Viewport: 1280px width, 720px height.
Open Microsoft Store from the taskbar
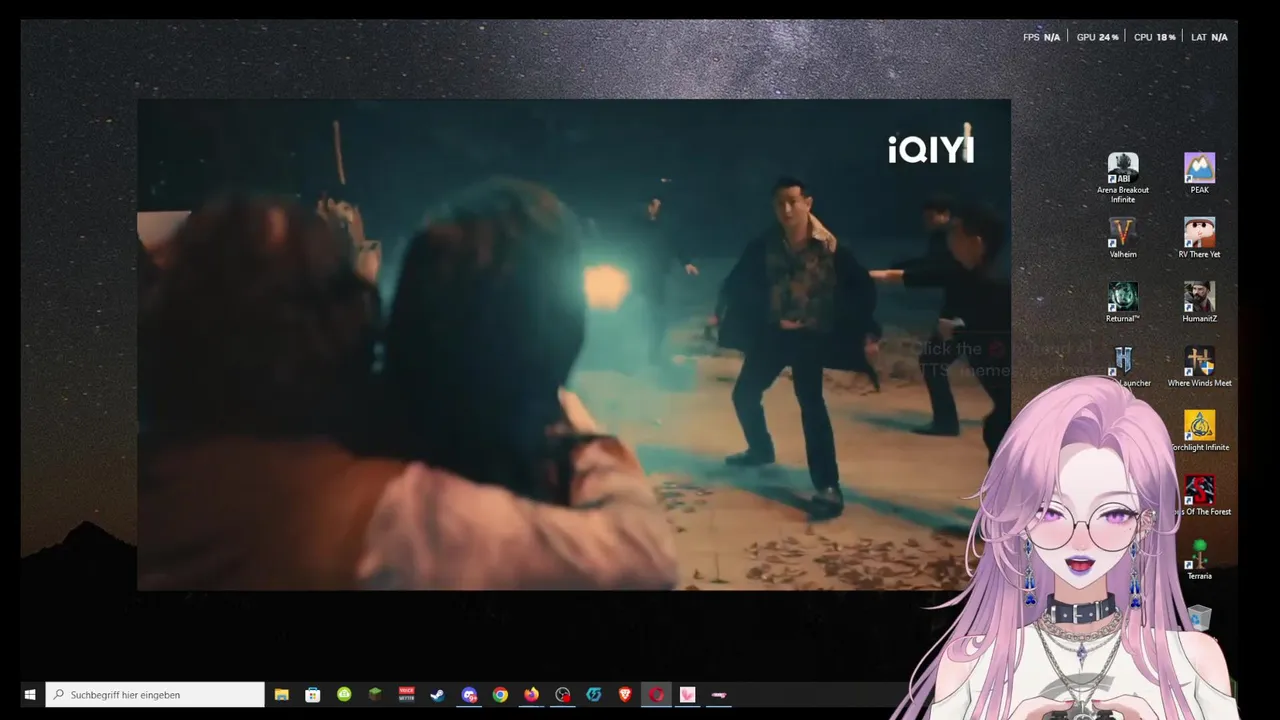point(313,695)
